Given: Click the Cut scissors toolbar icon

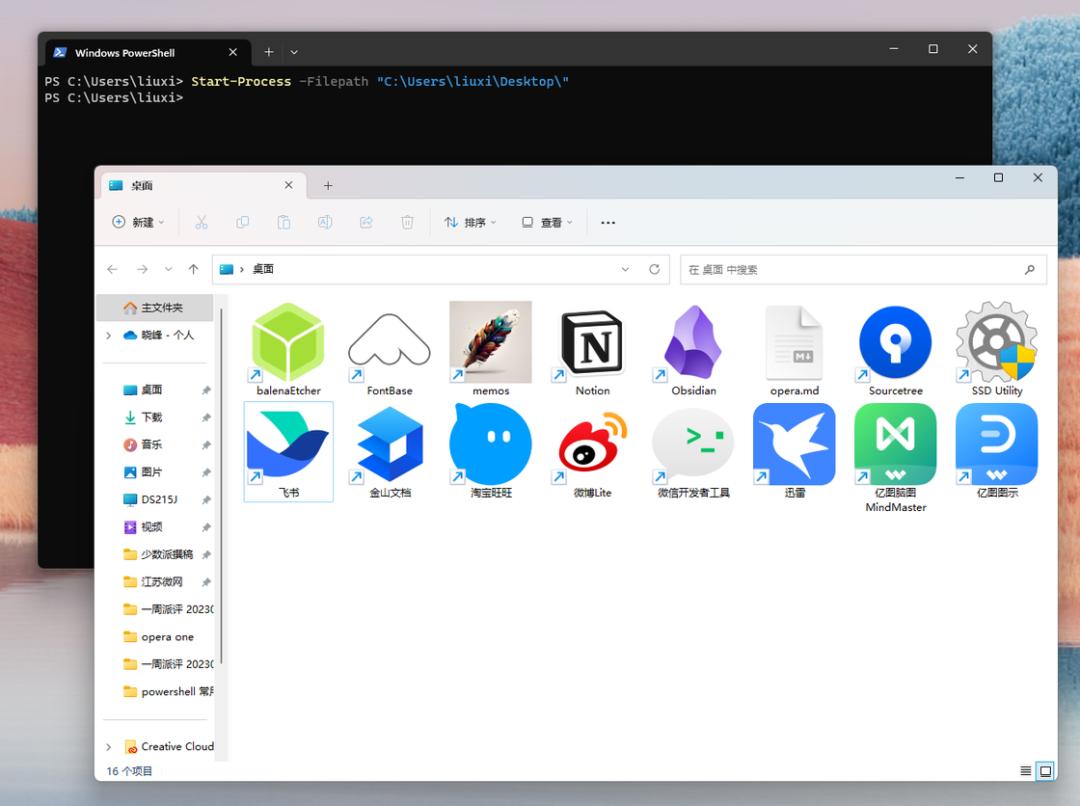Looking at the screenshot, I should [201, 222].
